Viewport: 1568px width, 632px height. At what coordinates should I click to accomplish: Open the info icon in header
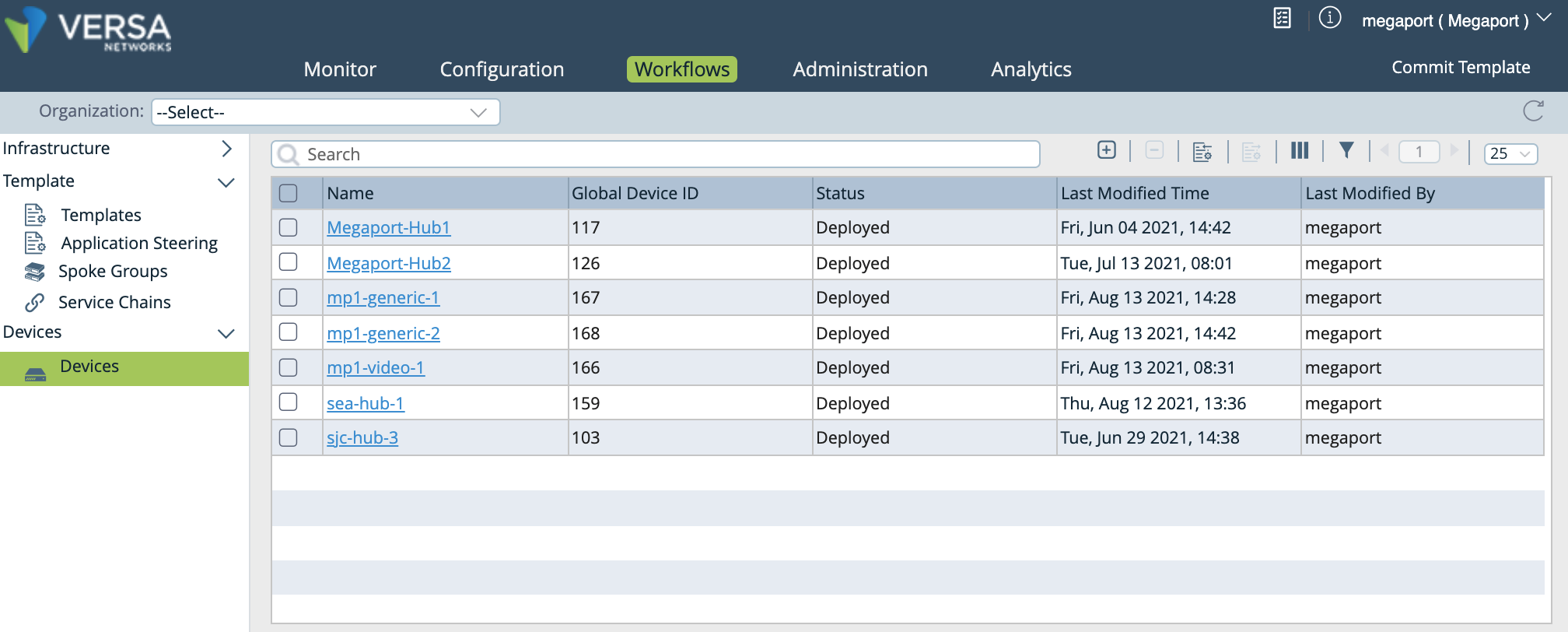[x=1330, y=18]
